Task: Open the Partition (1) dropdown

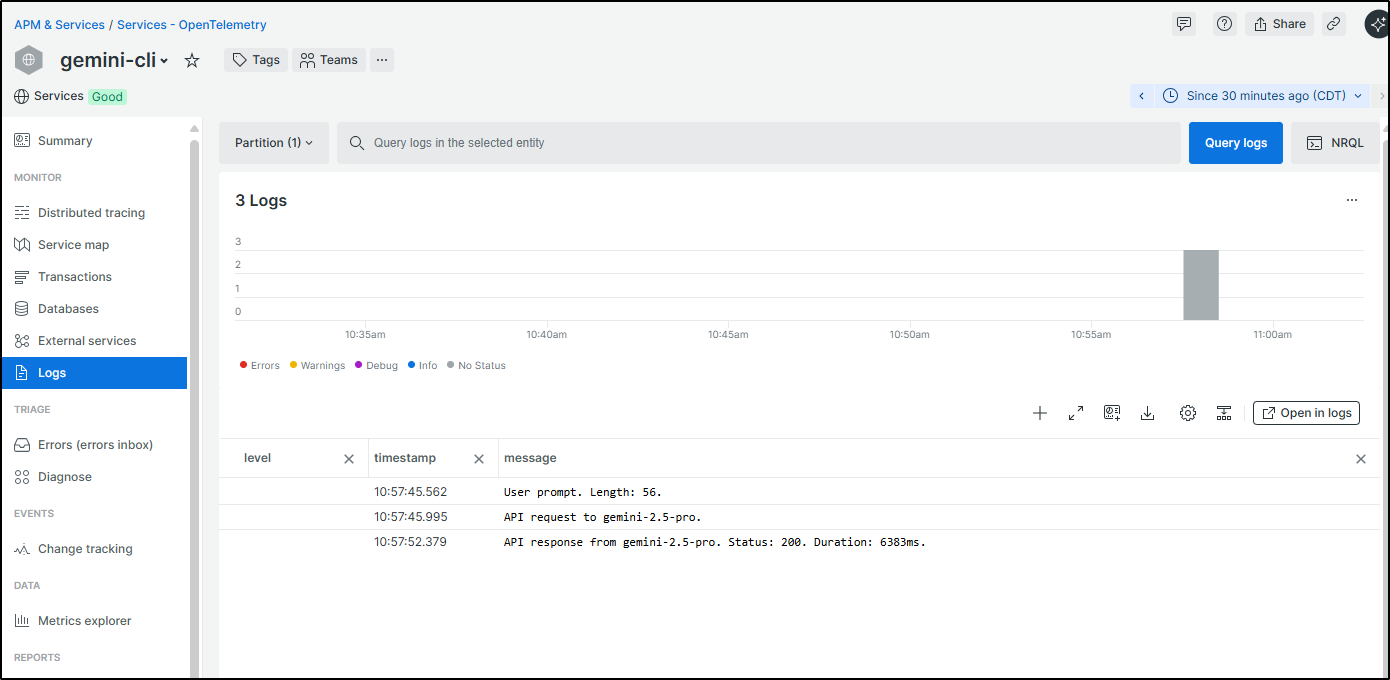Action: point(274,143)
